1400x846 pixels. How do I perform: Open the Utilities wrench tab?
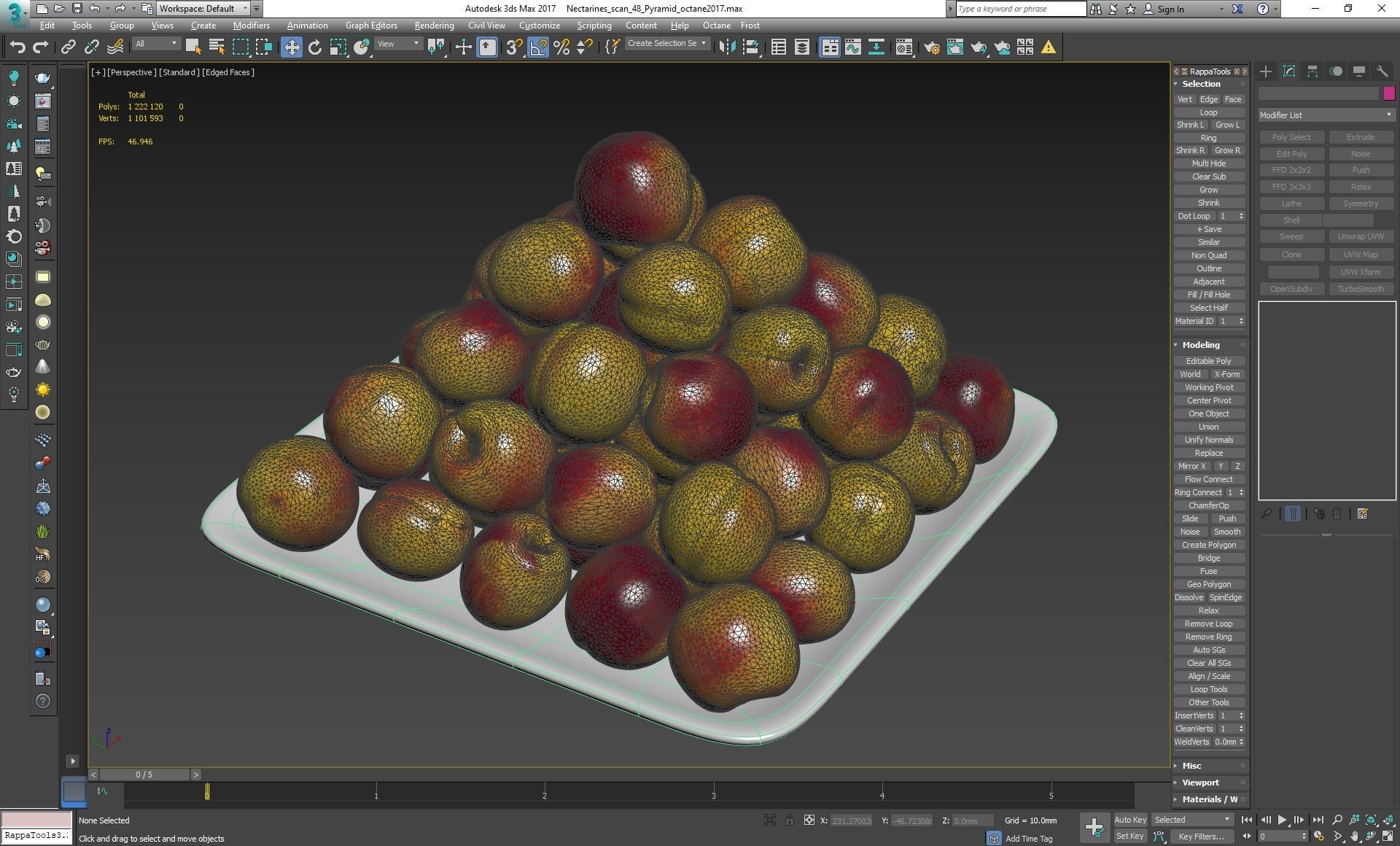(1382, 71)
